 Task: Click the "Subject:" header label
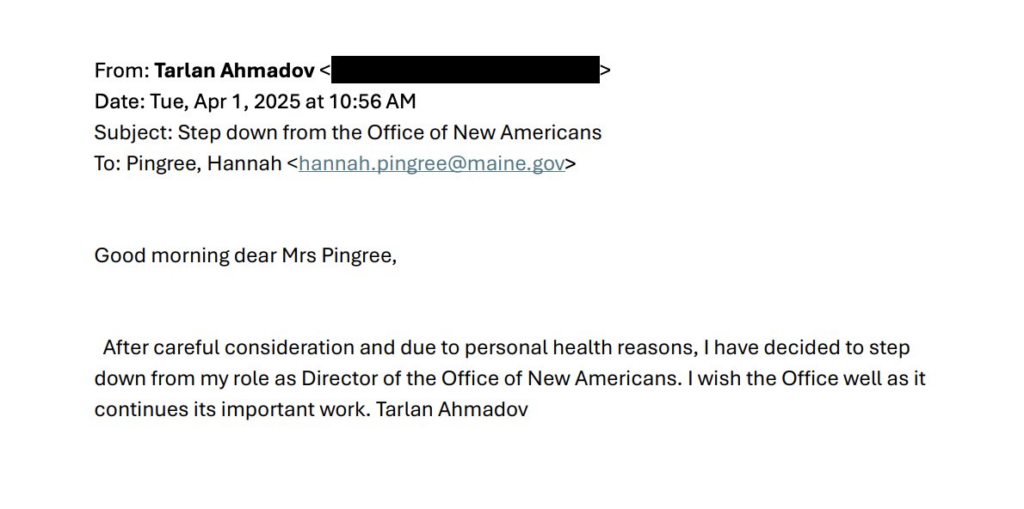point(133,132)
